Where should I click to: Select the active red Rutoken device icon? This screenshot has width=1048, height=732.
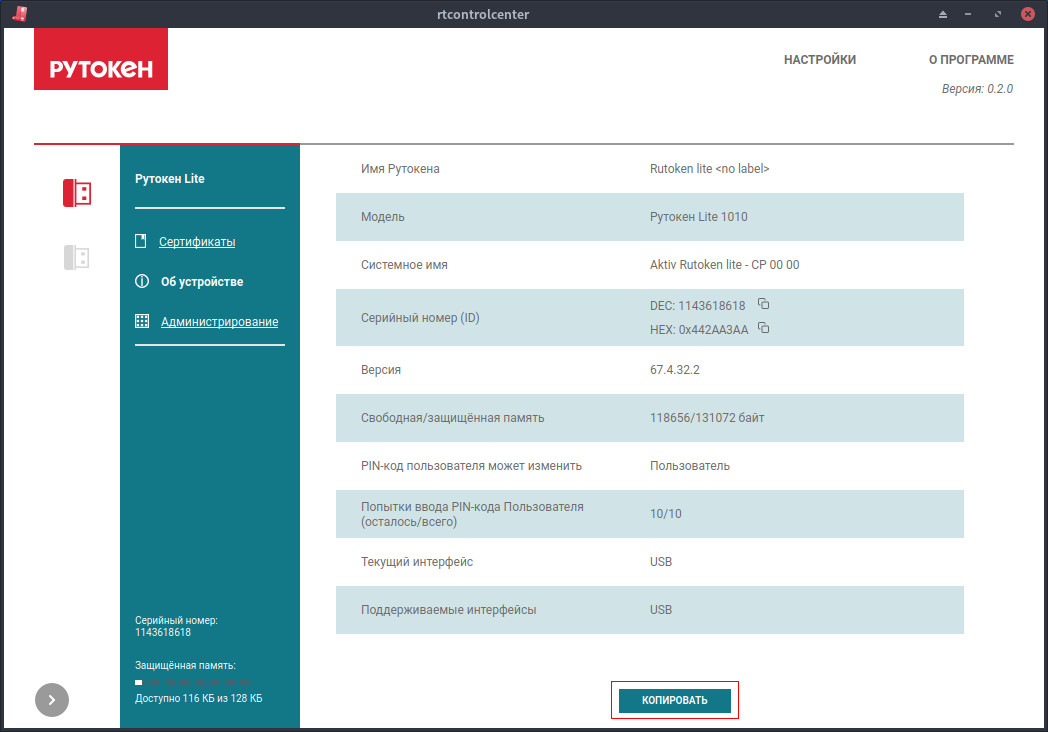[77, 193]
